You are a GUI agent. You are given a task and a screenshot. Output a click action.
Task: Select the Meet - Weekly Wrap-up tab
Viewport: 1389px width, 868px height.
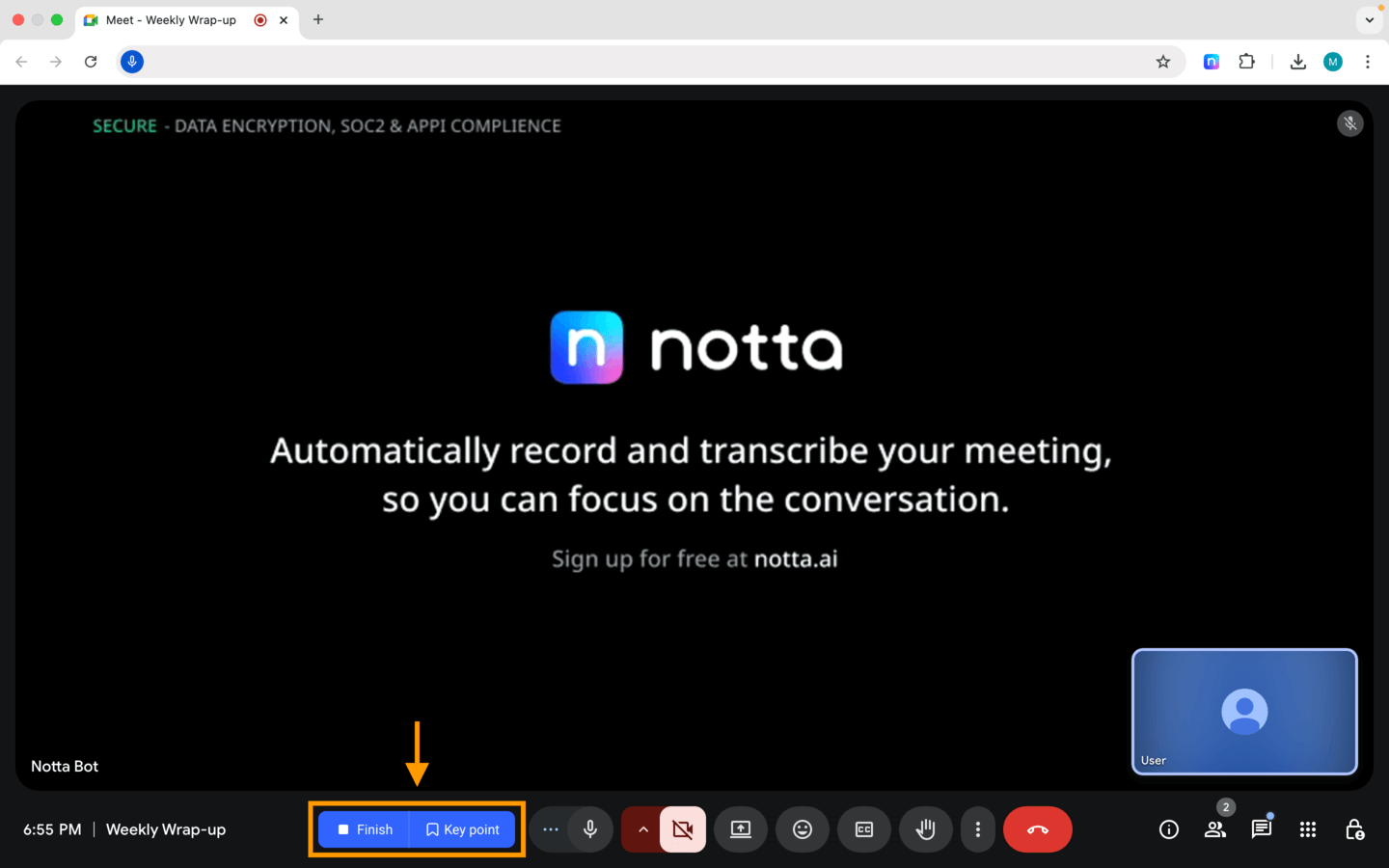point(187,20)
